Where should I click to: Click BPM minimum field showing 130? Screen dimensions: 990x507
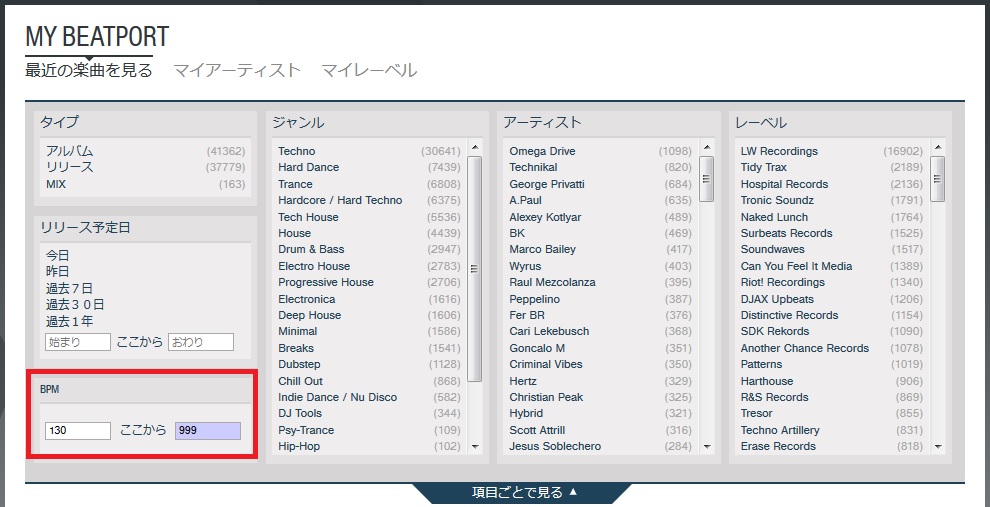coord(78,431)
